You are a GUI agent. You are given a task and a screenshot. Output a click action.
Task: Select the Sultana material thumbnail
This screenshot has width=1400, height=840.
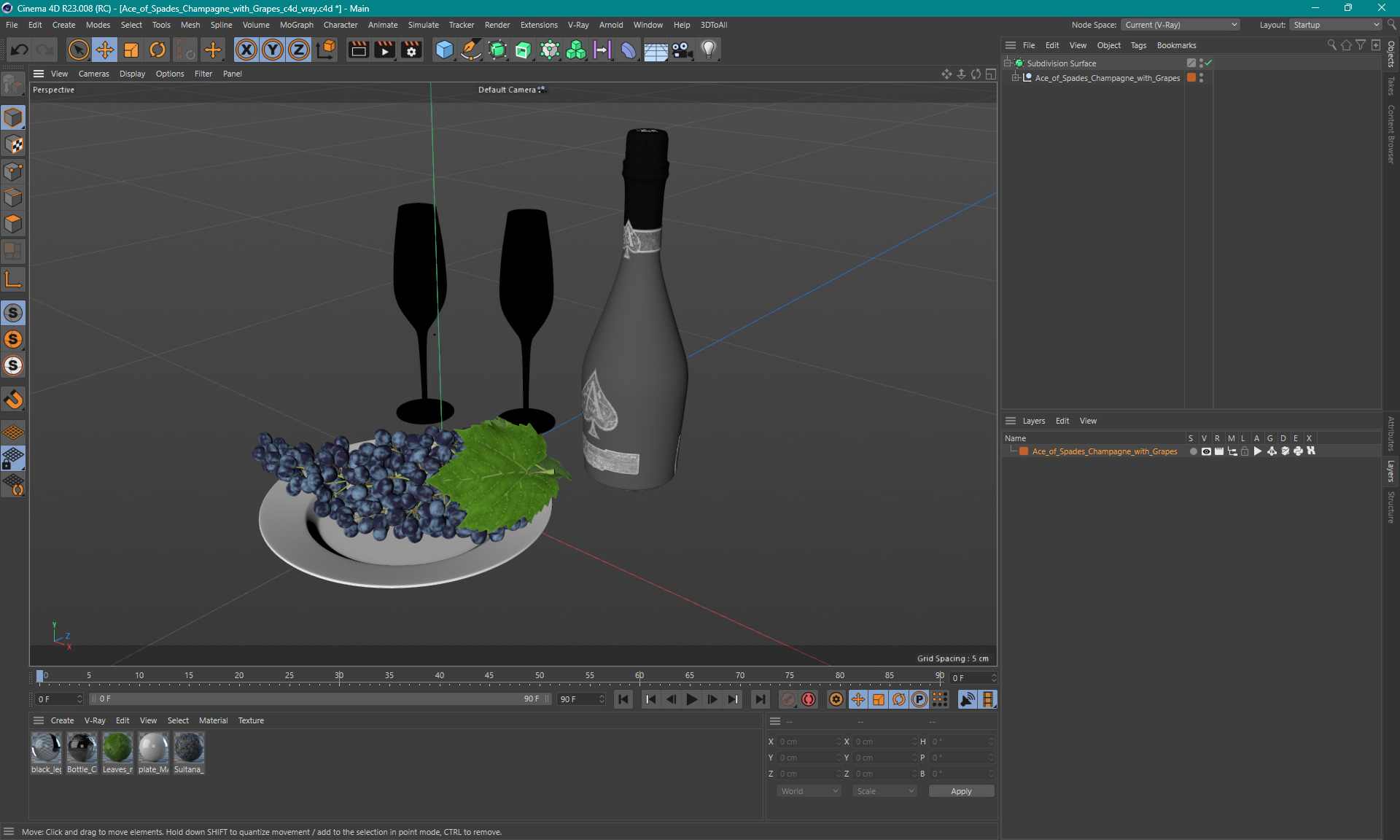tap(189, 748)
